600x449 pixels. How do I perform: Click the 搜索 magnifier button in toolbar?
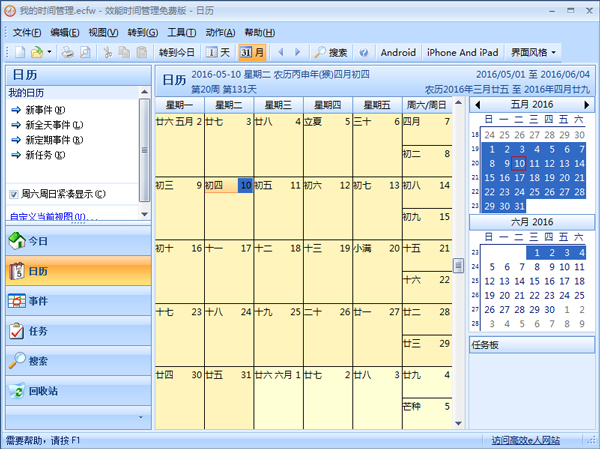(330, 52)
